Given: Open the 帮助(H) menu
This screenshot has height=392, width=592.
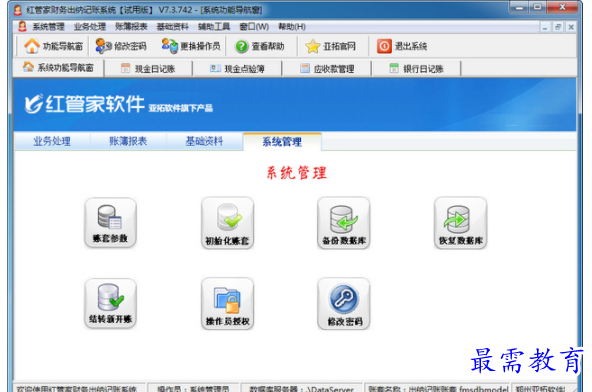Looking at the screenshot, I should [292, 27].
